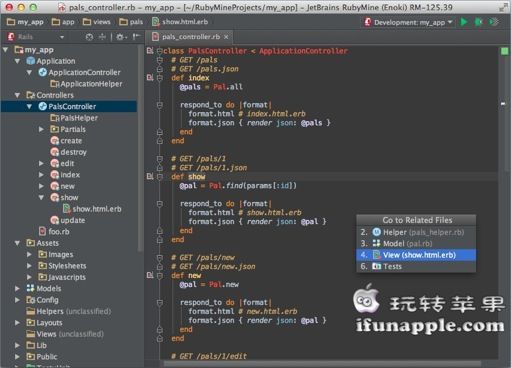511x368 pixels.
Task: Expand the Partials folder
Action: pyautogui.click(x=41, y=129)
